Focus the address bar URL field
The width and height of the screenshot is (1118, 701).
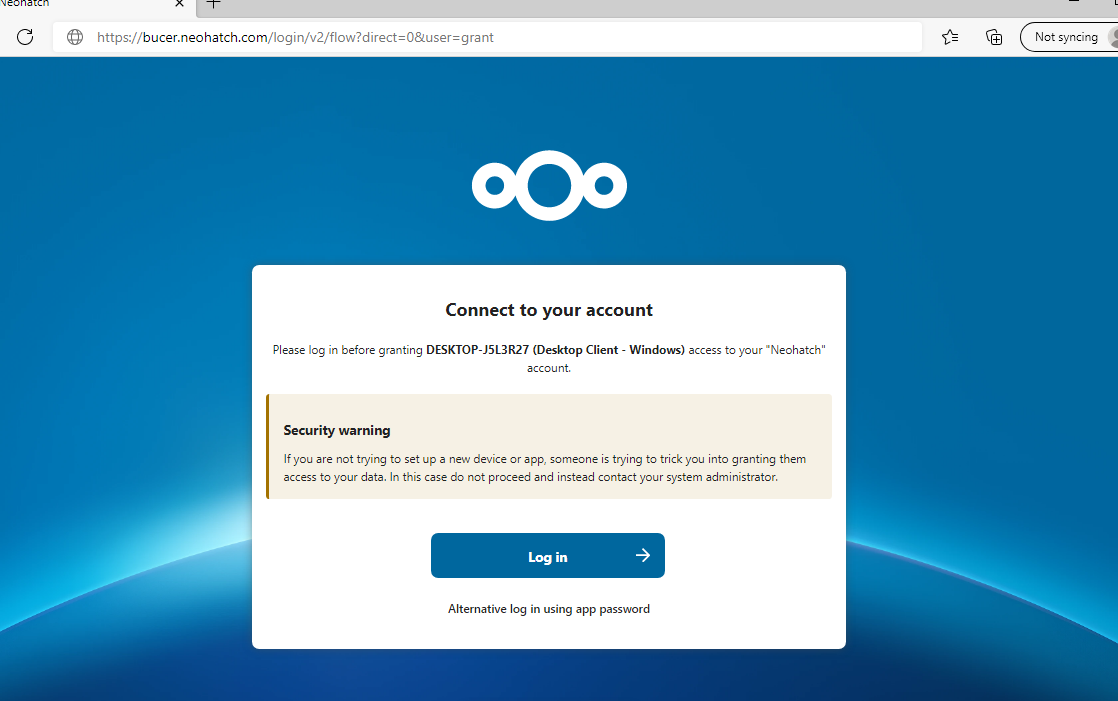487,37
